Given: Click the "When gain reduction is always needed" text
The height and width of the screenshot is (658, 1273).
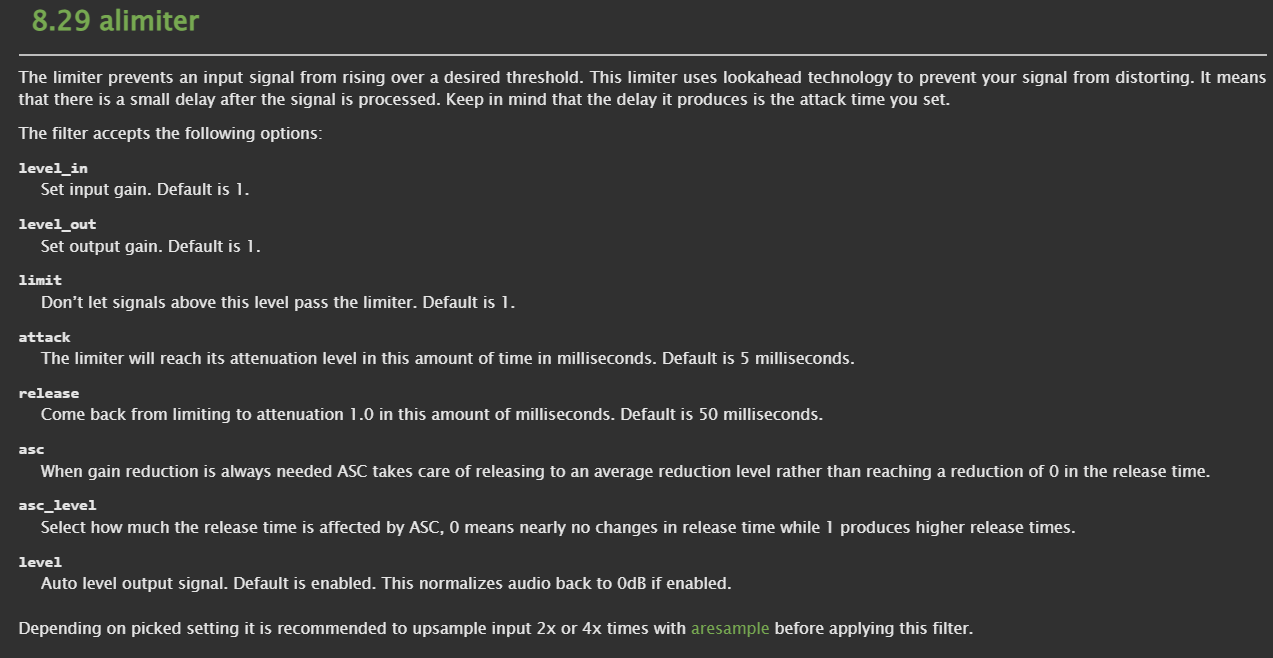Looking at the screenshot, I should click(x=625, y=471).
